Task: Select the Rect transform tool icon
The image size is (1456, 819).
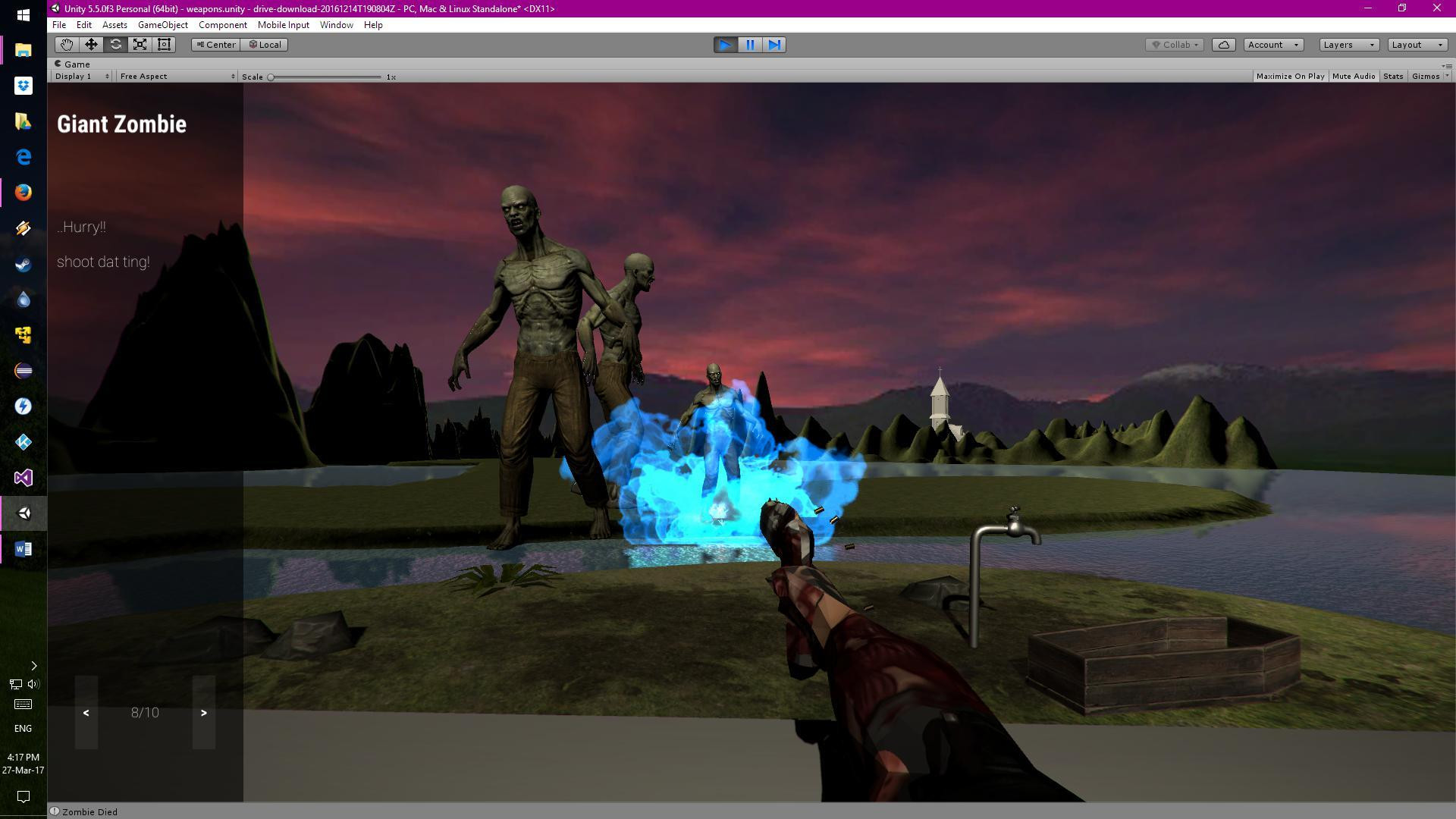Action: click(164, 45)
